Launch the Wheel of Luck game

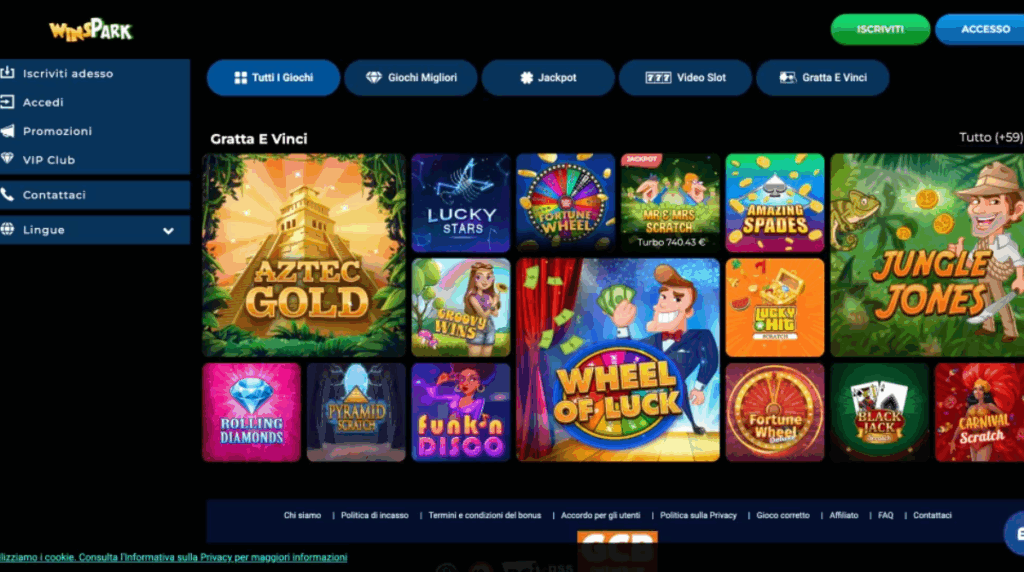pos(618,360)
